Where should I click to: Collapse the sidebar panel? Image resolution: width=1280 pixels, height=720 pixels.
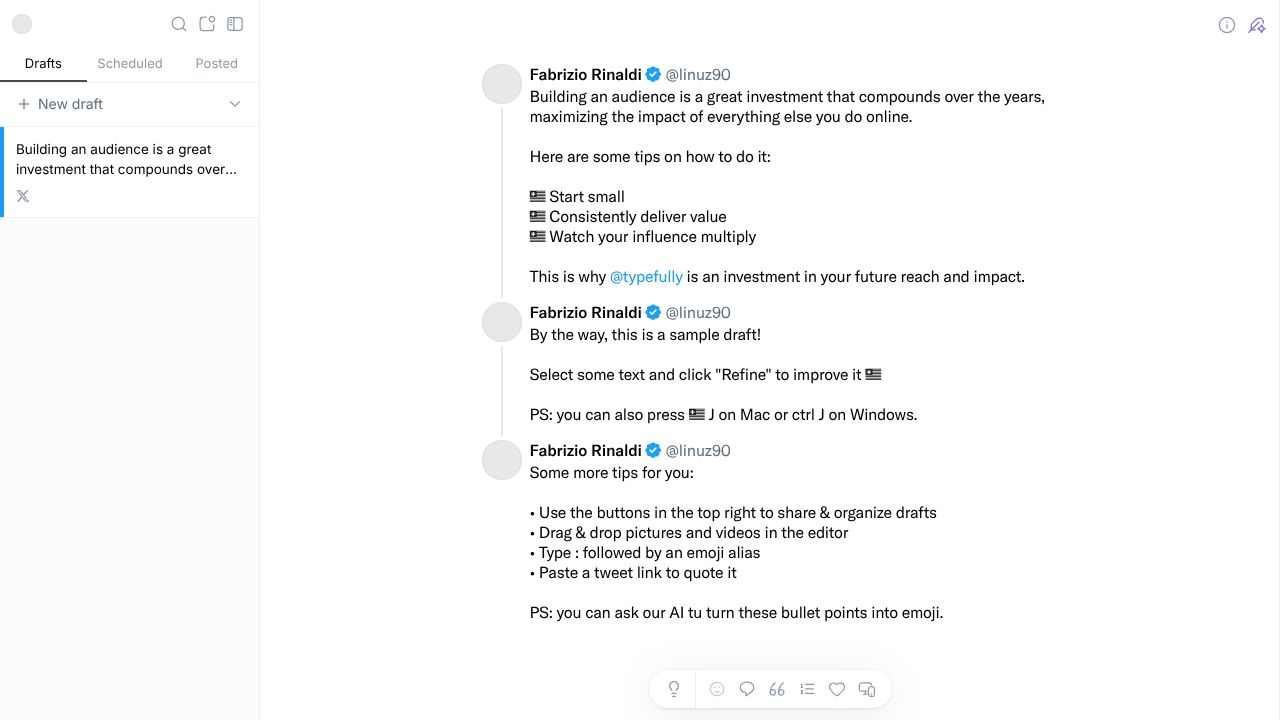point(235,24)
